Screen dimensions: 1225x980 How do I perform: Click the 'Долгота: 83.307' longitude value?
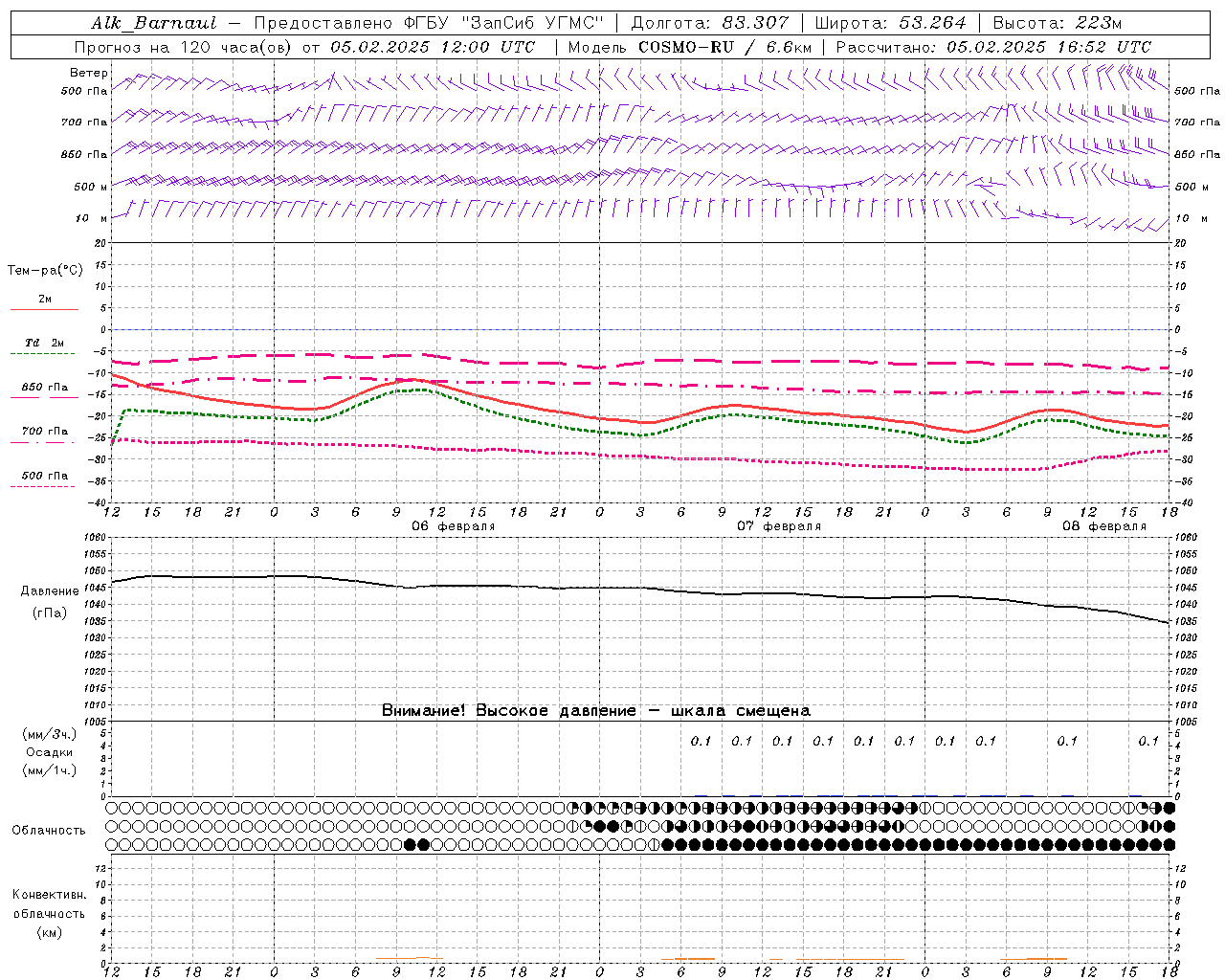[710, 23]
